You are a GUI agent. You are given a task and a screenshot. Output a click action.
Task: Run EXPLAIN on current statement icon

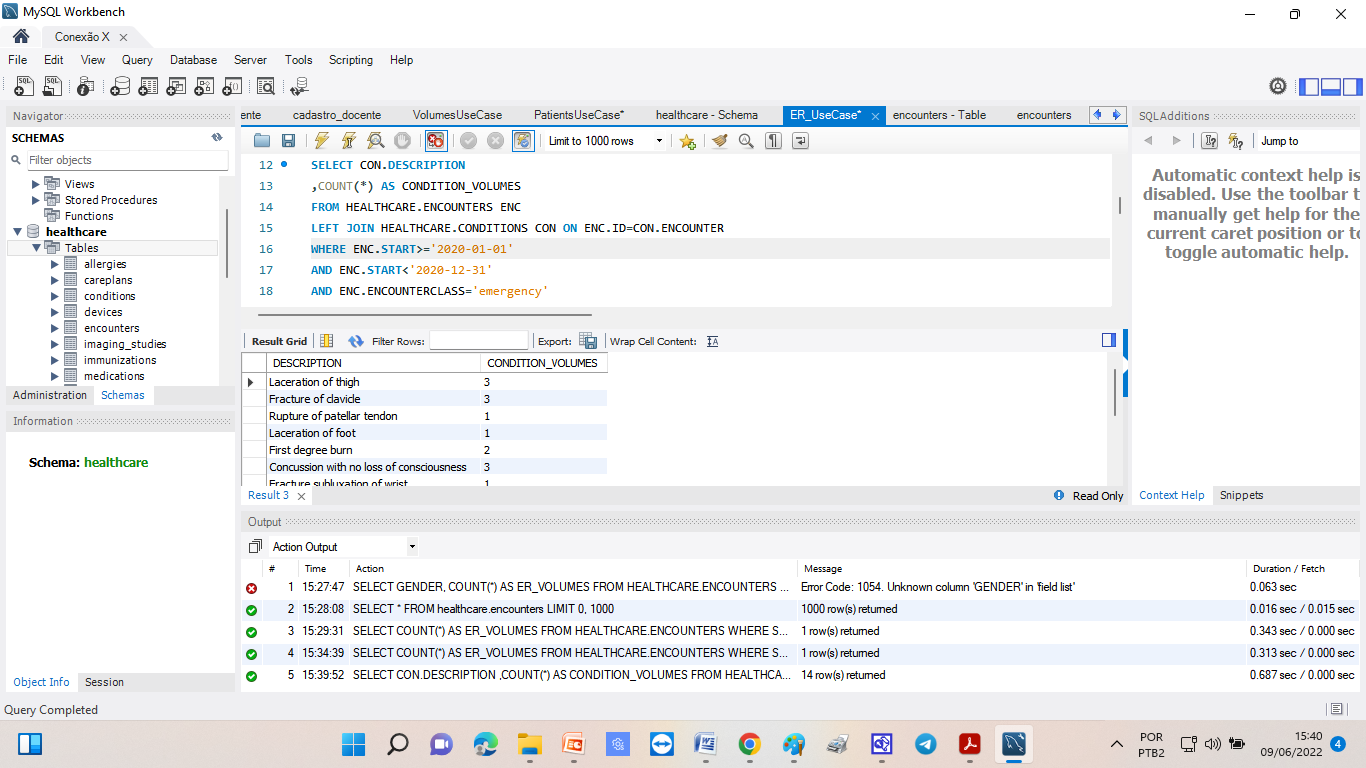[x=376, y=141]
